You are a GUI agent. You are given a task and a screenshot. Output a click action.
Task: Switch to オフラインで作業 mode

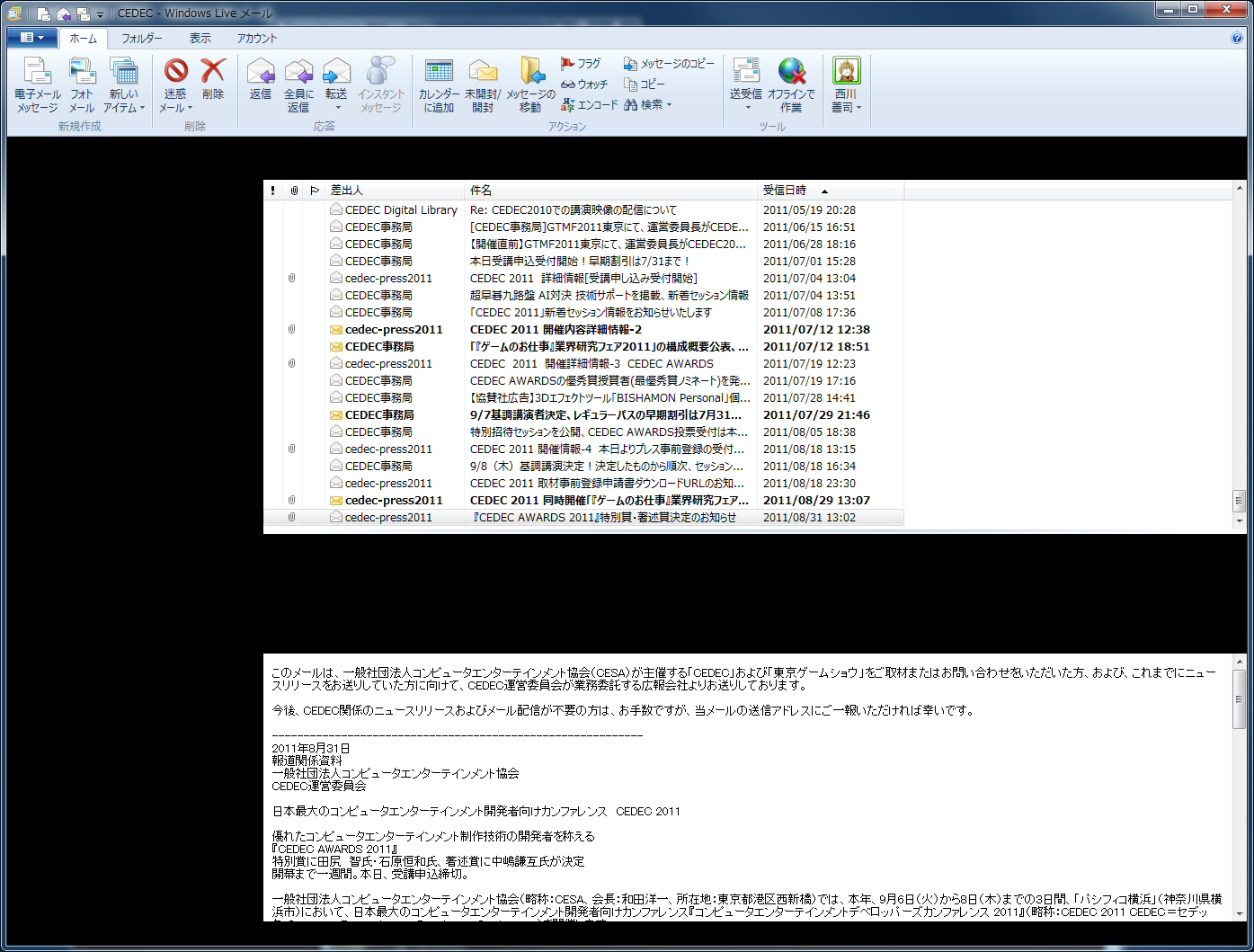(x=791, y=85)
